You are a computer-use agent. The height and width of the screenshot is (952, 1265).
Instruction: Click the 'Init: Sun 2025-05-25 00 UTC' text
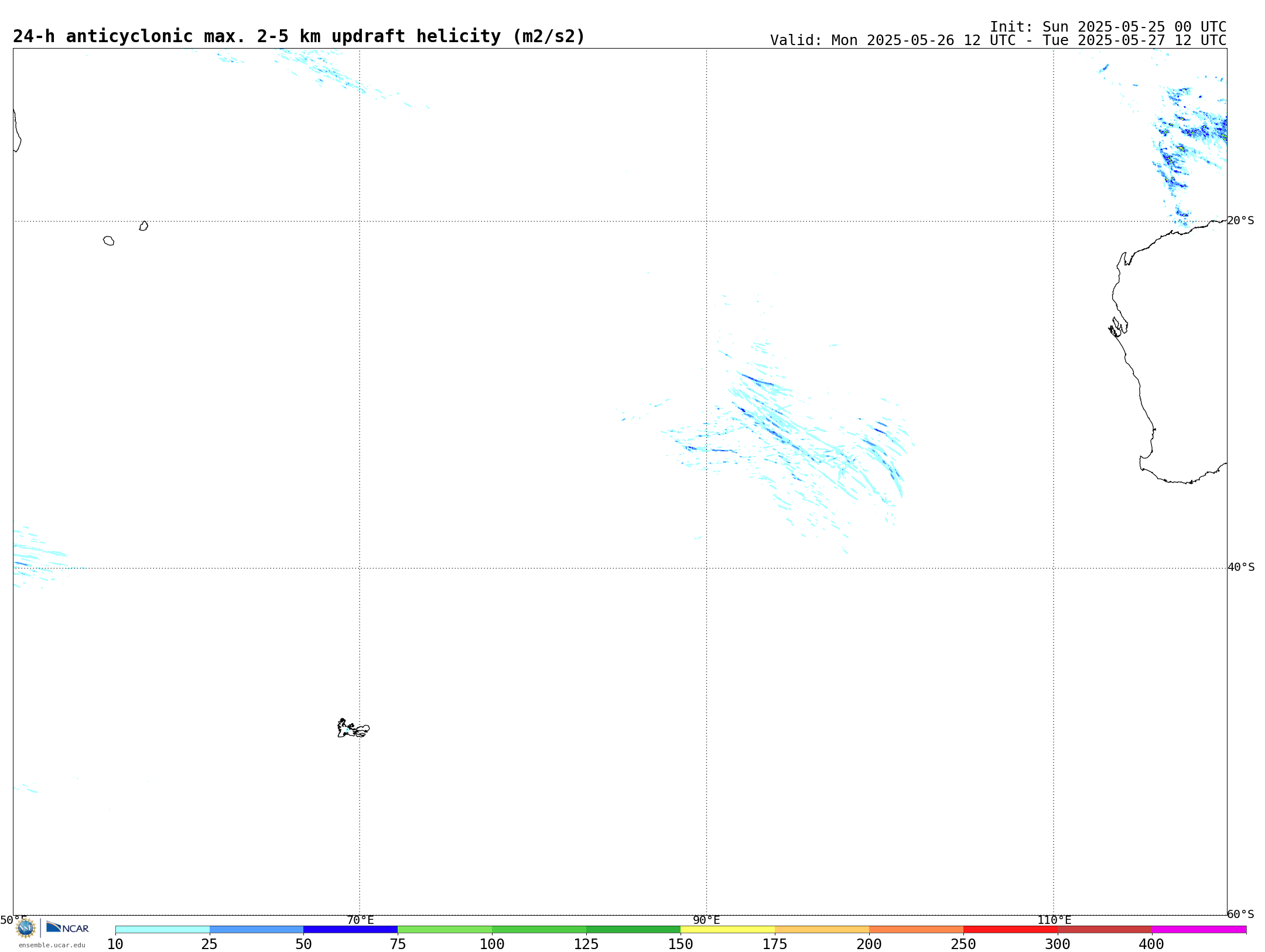(x=1108, y=27)
